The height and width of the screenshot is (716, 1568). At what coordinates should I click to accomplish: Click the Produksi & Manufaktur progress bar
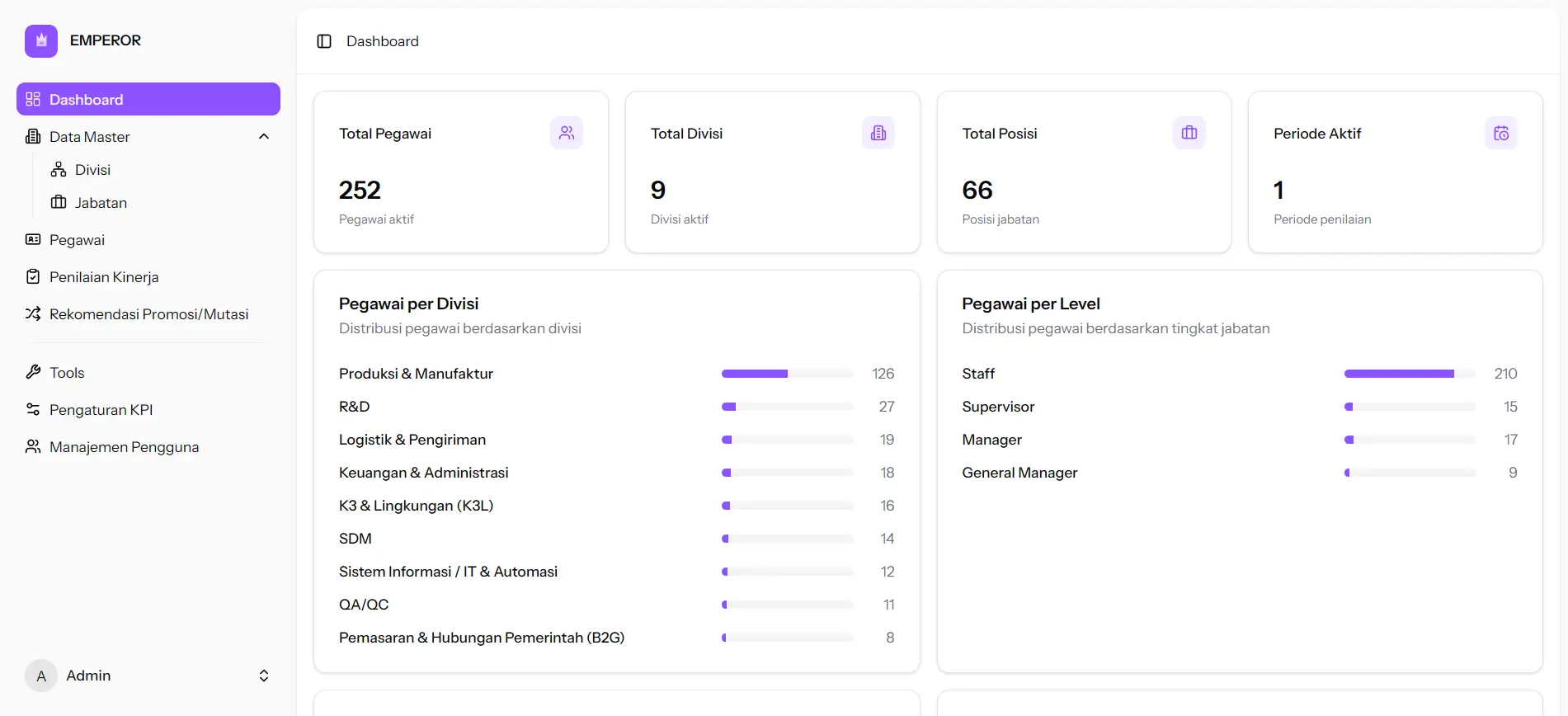tap(787, 374)
